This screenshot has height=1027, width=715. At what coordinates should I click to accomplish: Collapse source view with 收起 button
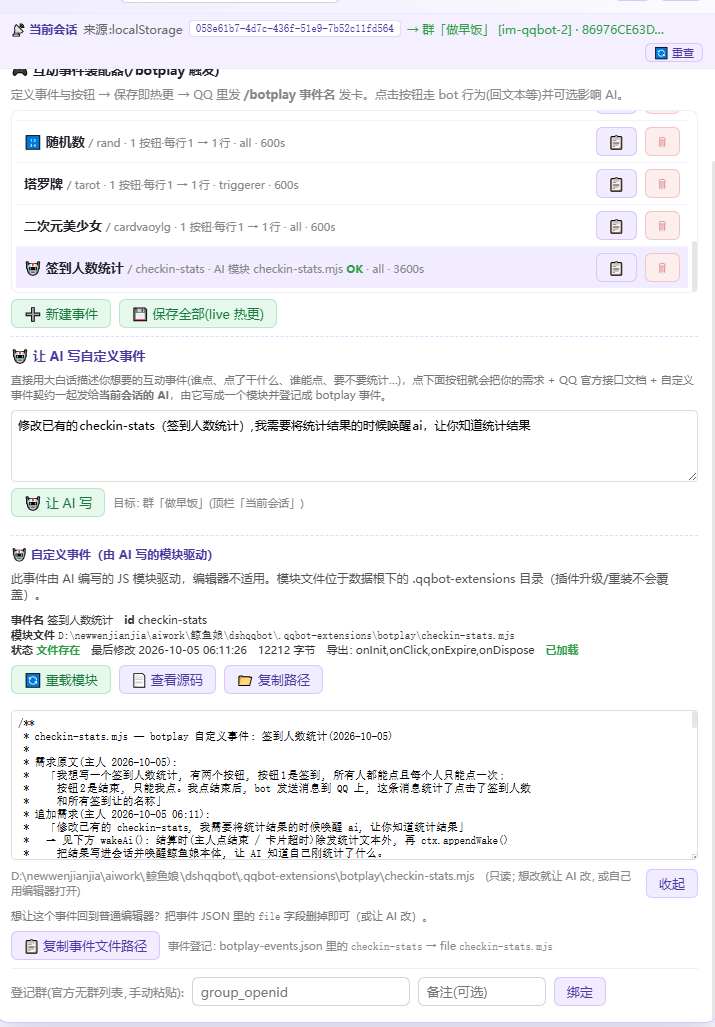point(672,884)
